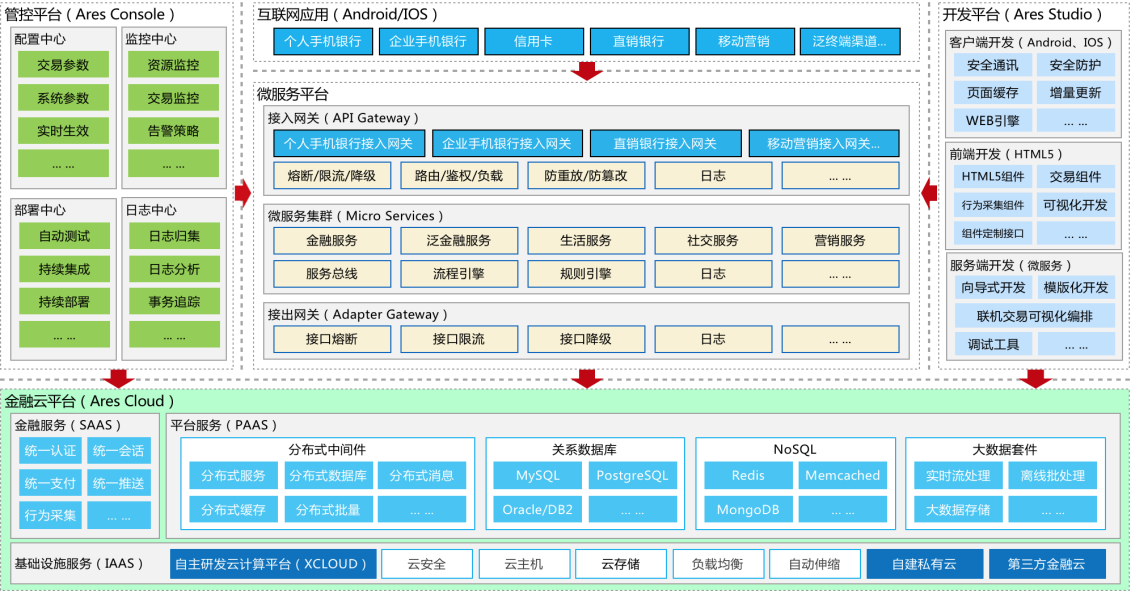This screenshot has width=1131, height=591.
Task: Select 日志 in the API Gateway section
Action: tap(713, 175)
